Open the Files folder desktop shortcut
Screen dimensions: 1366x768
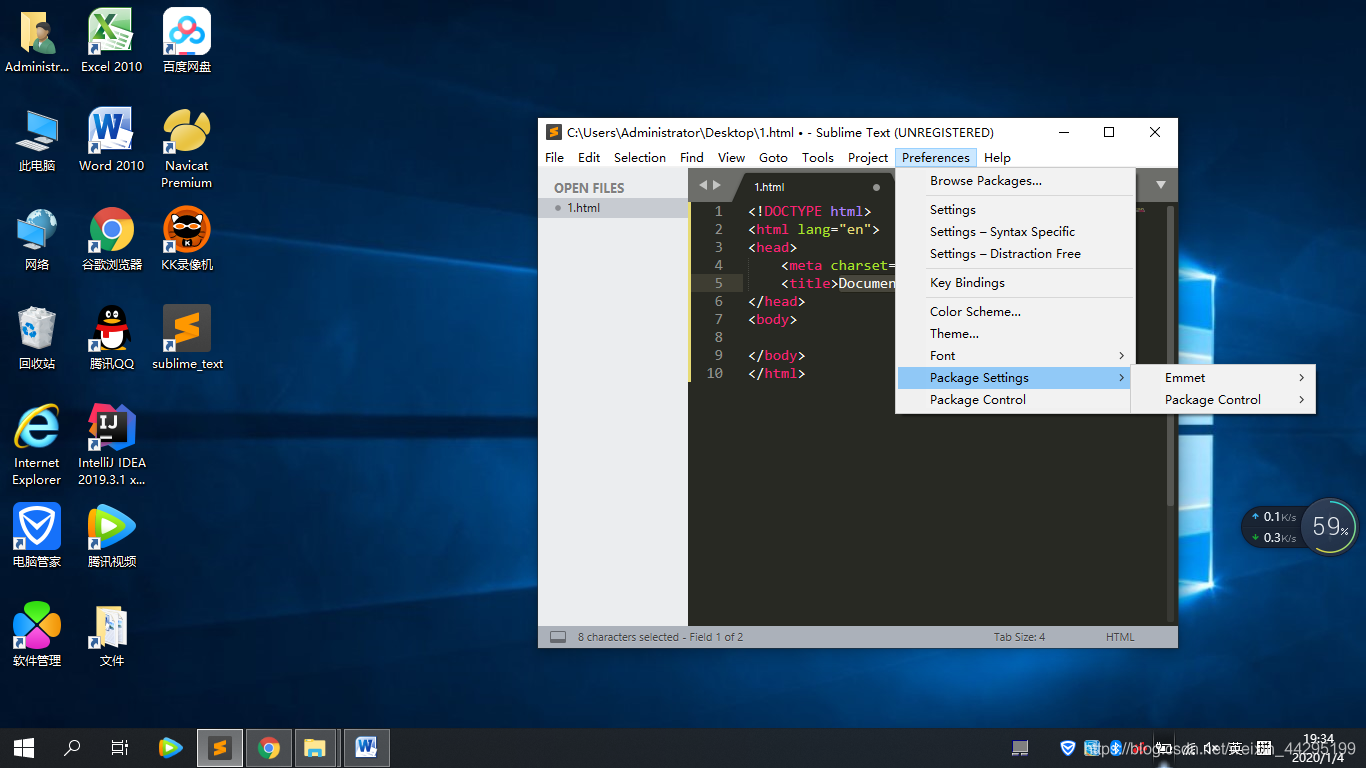pyautogui.click(x=111, y=635)
